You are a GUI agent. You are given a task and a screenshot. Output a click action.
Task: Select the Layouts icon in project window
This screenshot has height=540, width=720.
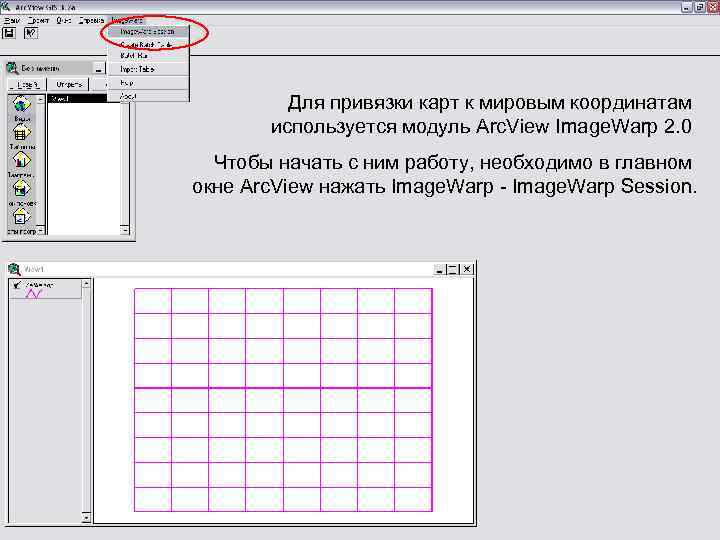(21, 189)
